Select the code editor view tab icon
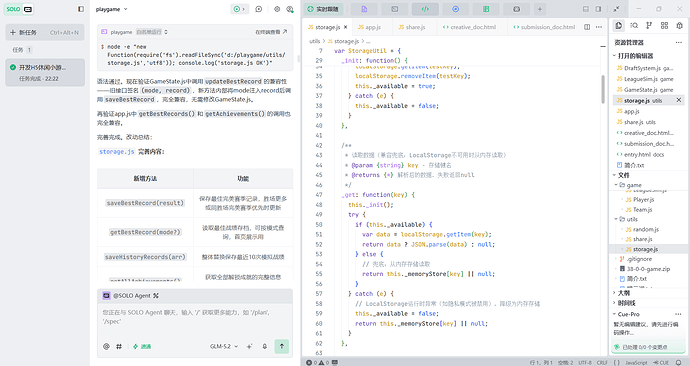This screenshot has width=690, height=366. [425, 9]
